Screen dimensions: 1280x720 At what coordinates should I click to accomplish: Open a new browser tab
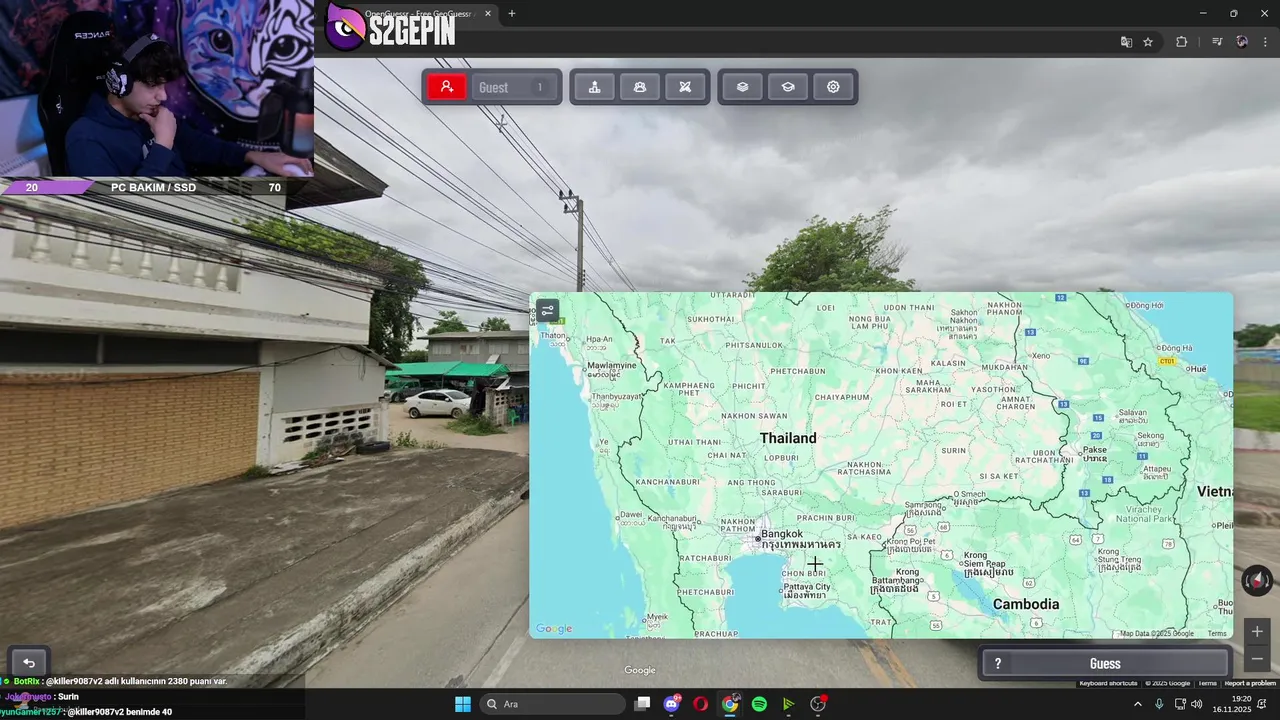[x=512, y=13]
